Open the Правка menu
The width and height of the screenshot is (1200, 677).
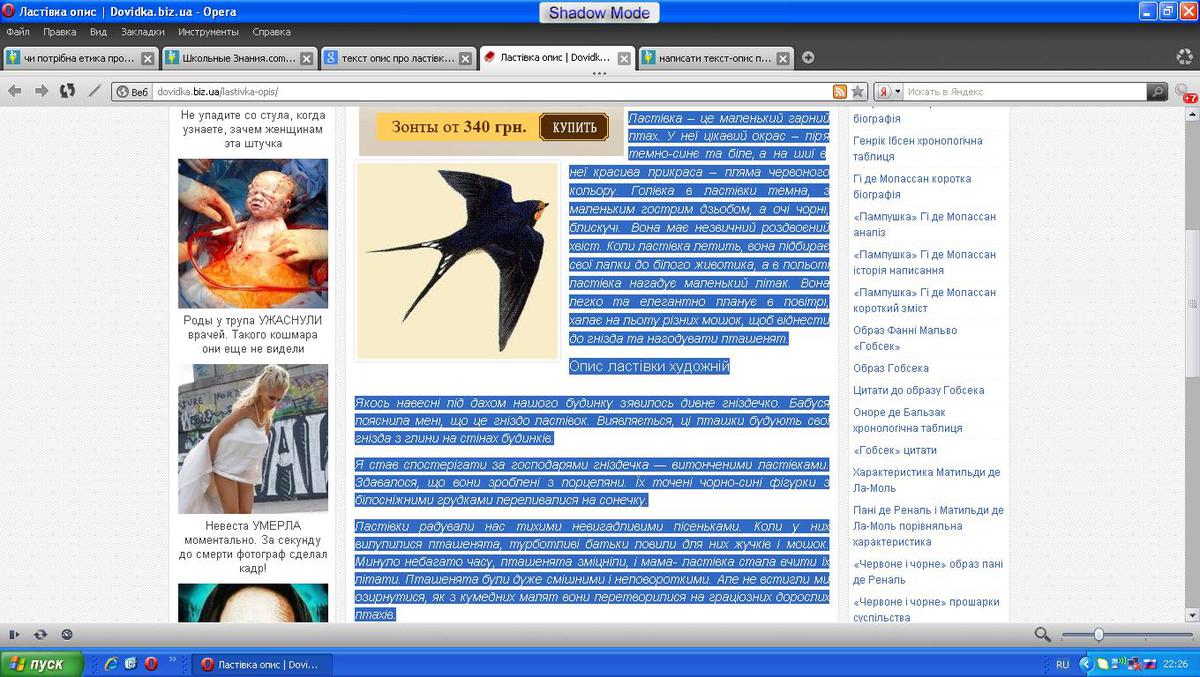coord(60,32)
